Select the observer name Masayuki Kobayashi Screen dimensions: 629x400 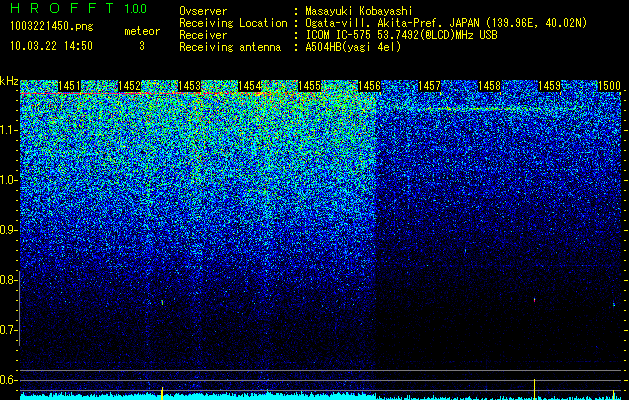click(358, 11)
